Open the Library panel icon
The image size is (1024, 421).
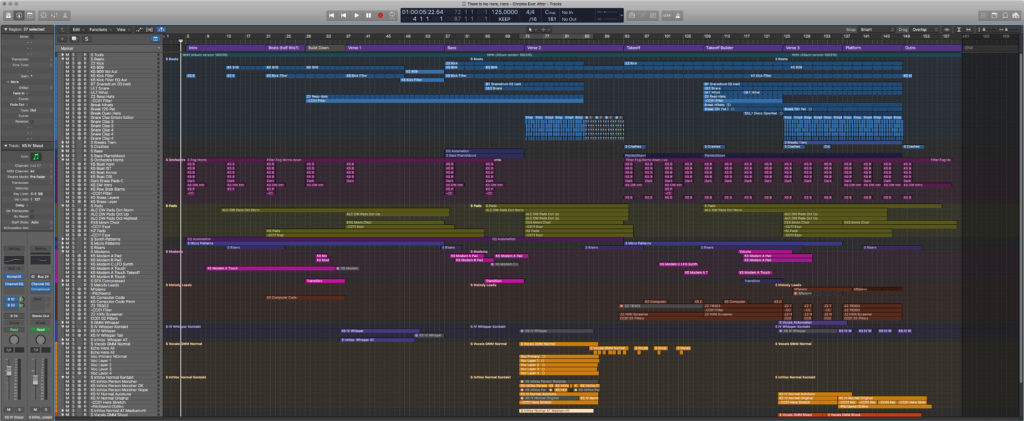click(8, 14)
